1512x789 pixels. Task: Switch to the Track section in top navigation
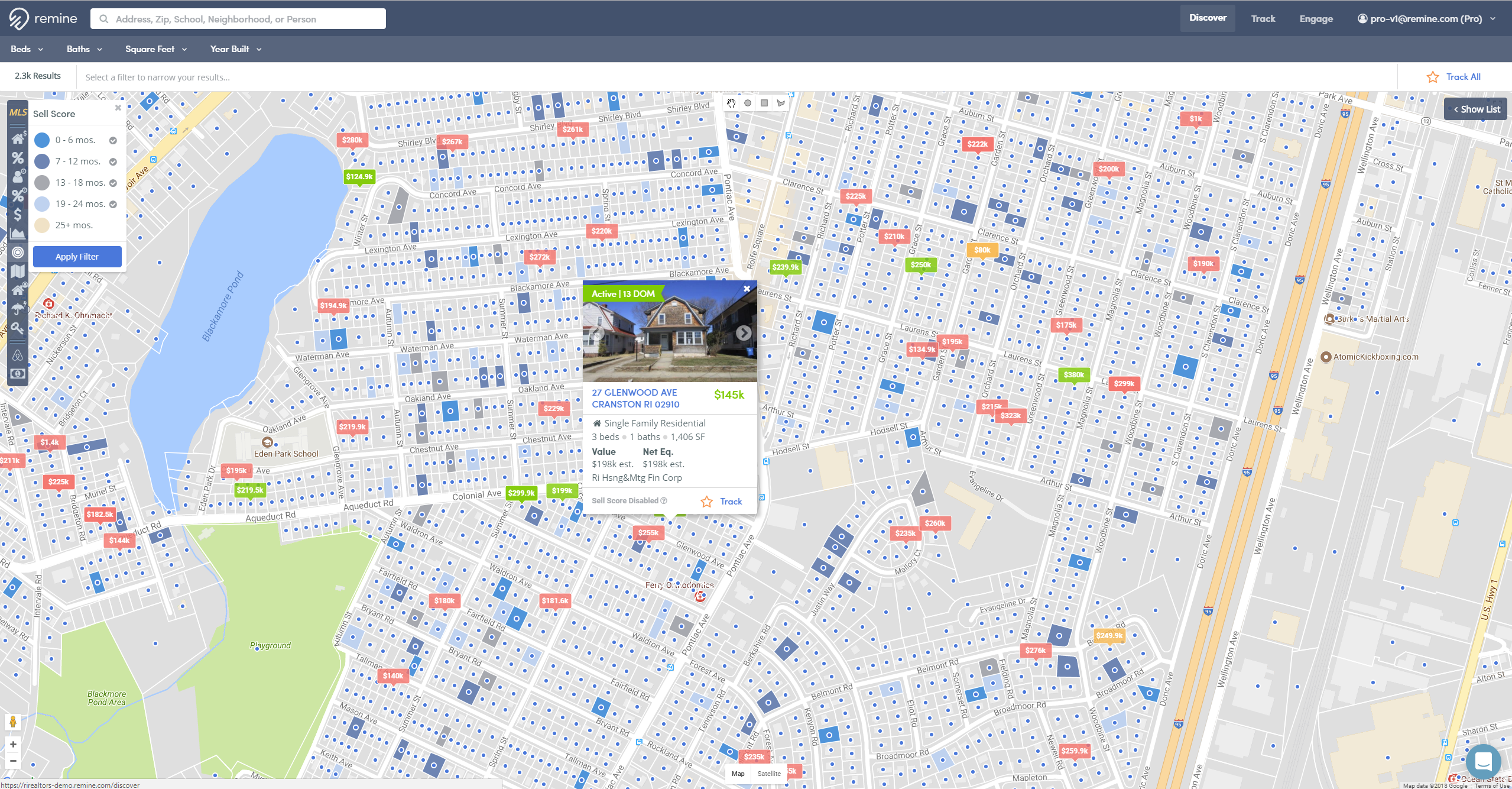1263,18
